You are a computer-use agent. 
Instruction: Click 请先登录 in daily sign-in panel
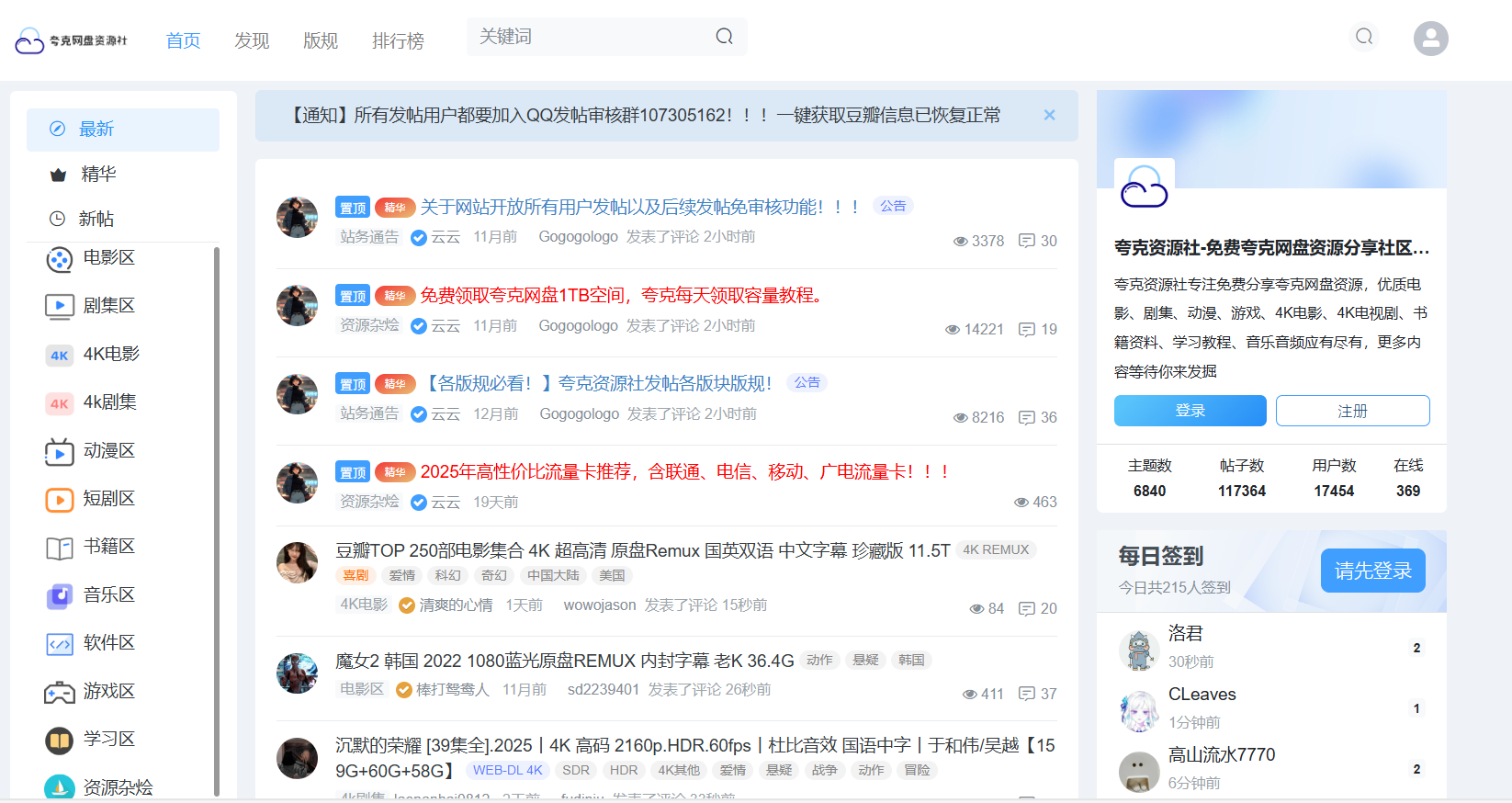(x=1372, y=571)
